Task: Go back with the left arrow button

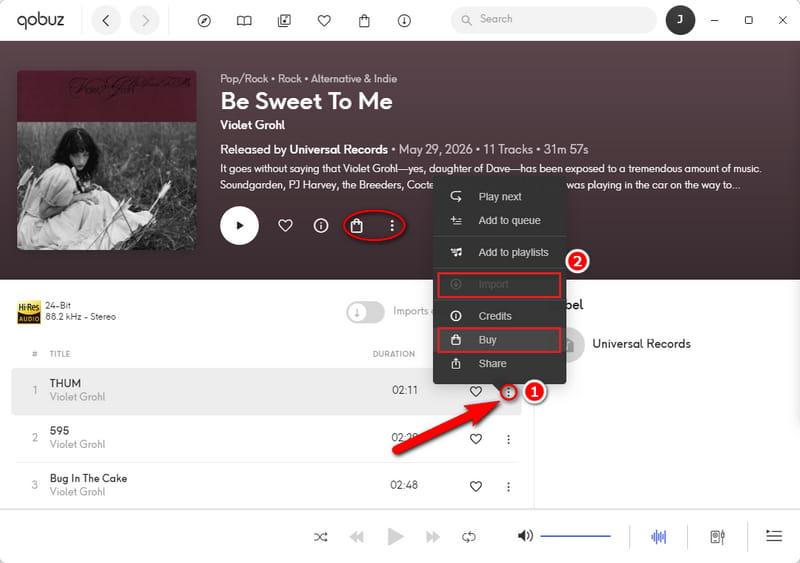Action: tap(106, 20)
